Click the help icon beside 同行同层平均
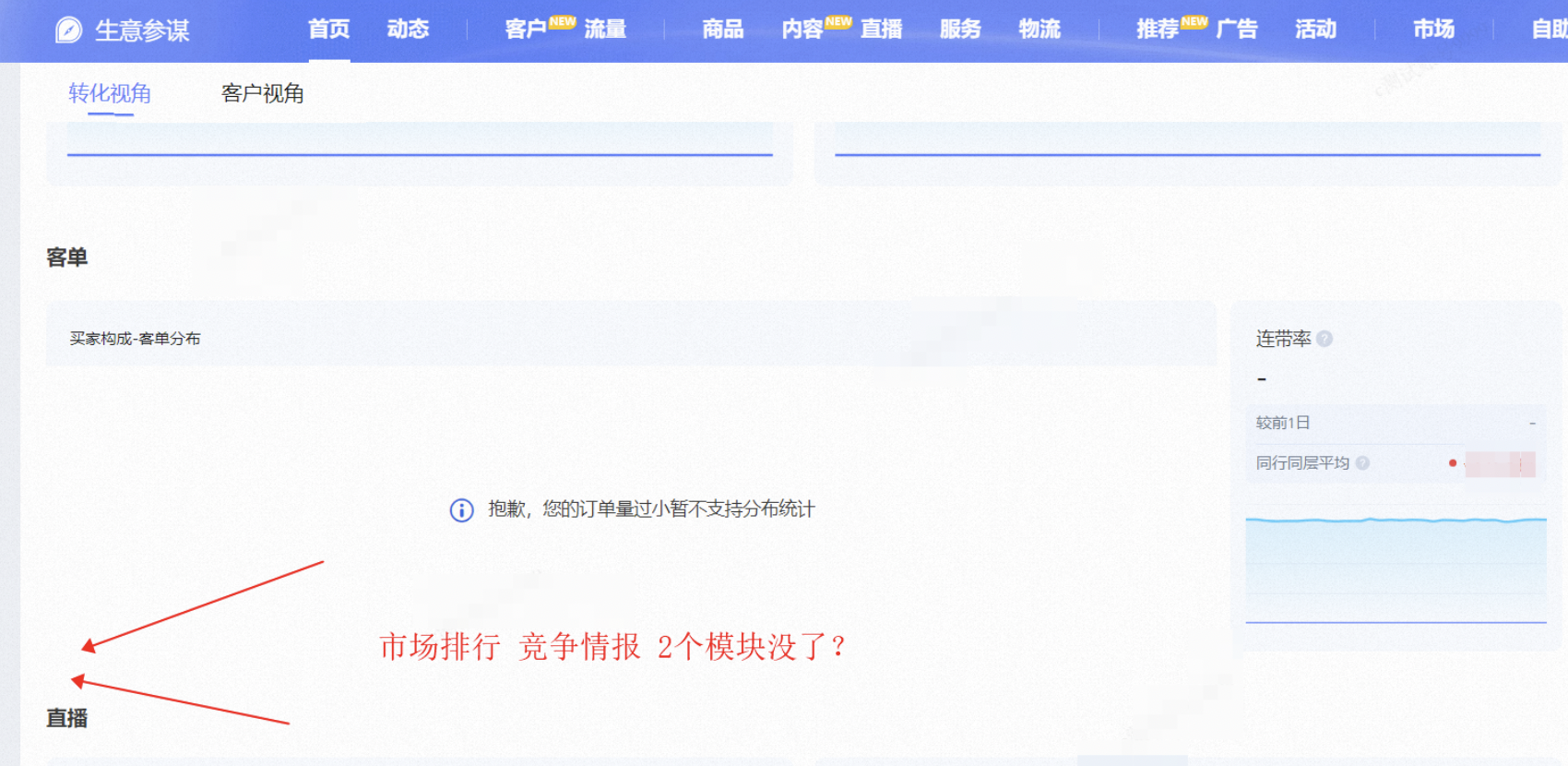1568x766 pixels. 1362,463
